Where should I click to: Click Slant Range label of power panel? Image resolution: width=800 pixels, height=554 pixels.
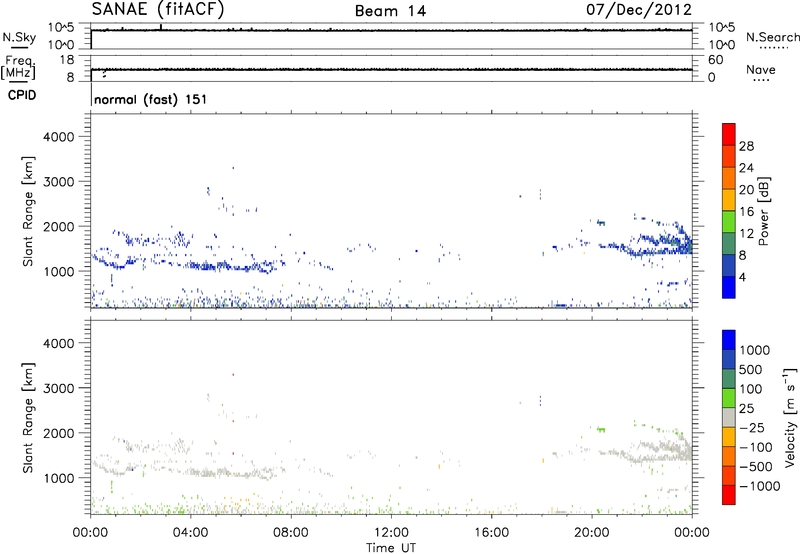28,211
